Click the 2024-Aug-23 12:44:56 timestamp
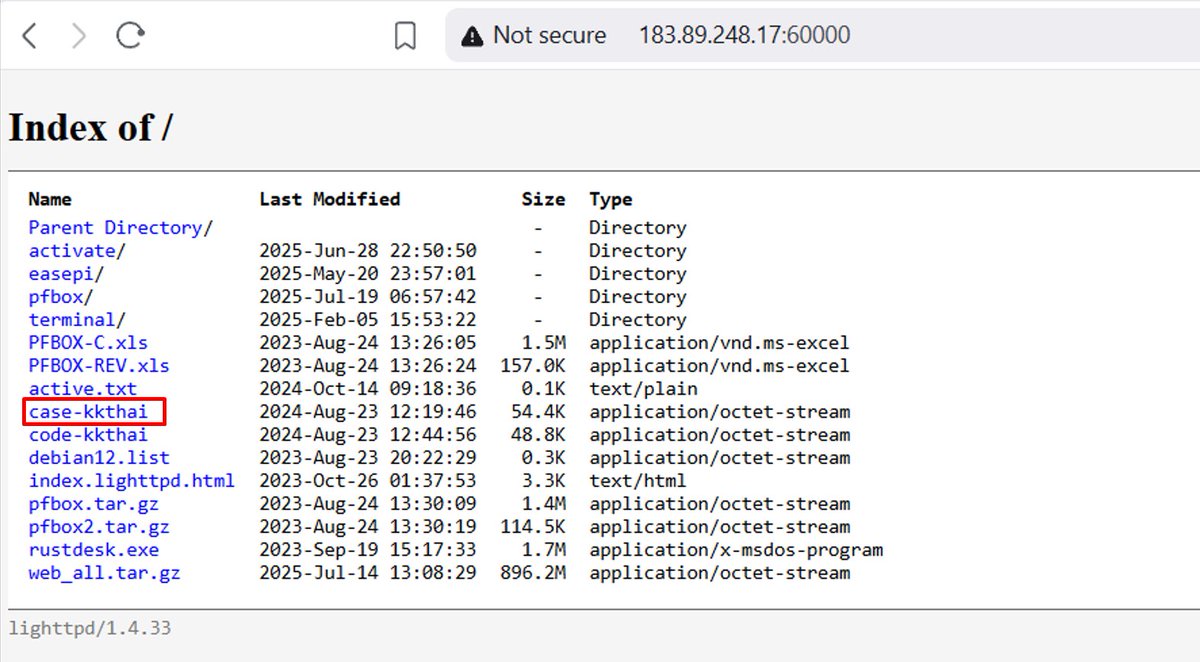Screen dimensions: 1200x662 click(x=368, y=435)
